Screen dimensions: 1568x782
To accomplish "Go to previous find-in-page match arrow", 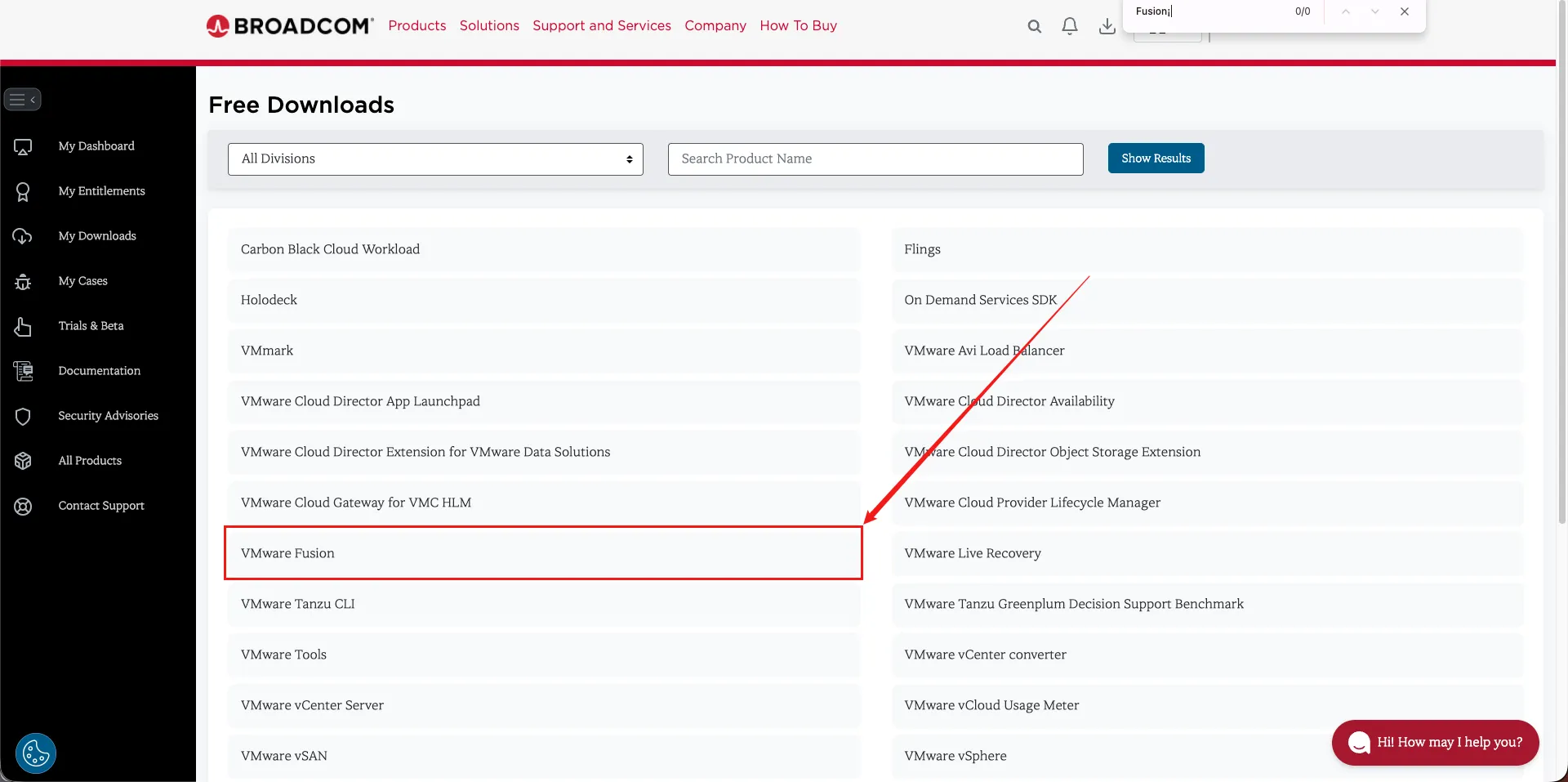I will point(1345,11).
